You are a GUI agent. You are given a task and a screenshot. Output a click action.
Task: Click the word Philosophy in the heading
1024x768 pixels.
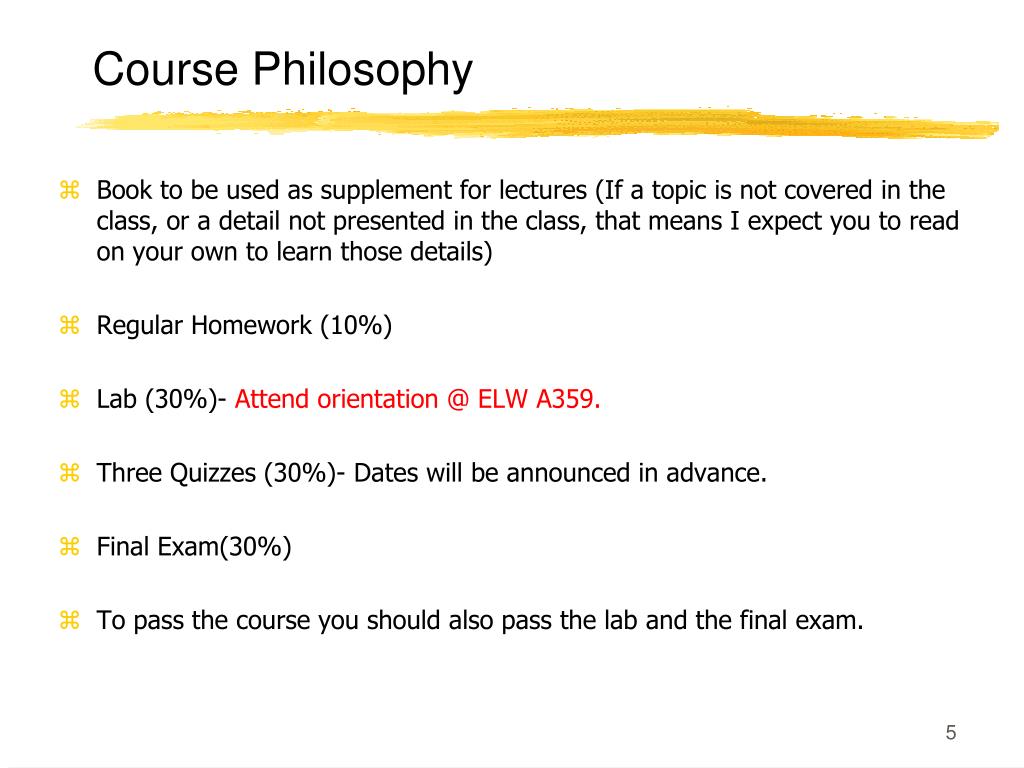[x=362, y=70]
